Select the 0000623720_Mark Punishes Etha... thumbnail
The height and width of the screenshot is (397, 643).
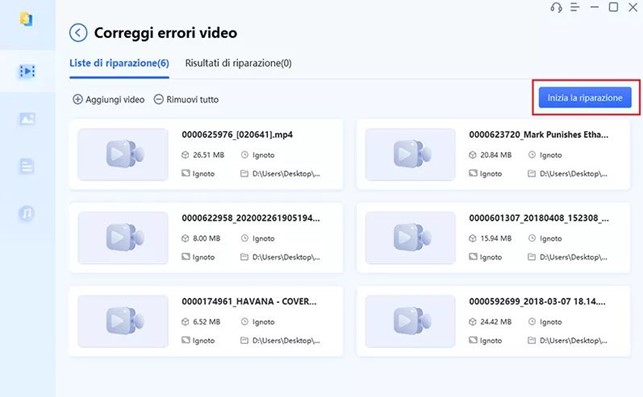410,154
